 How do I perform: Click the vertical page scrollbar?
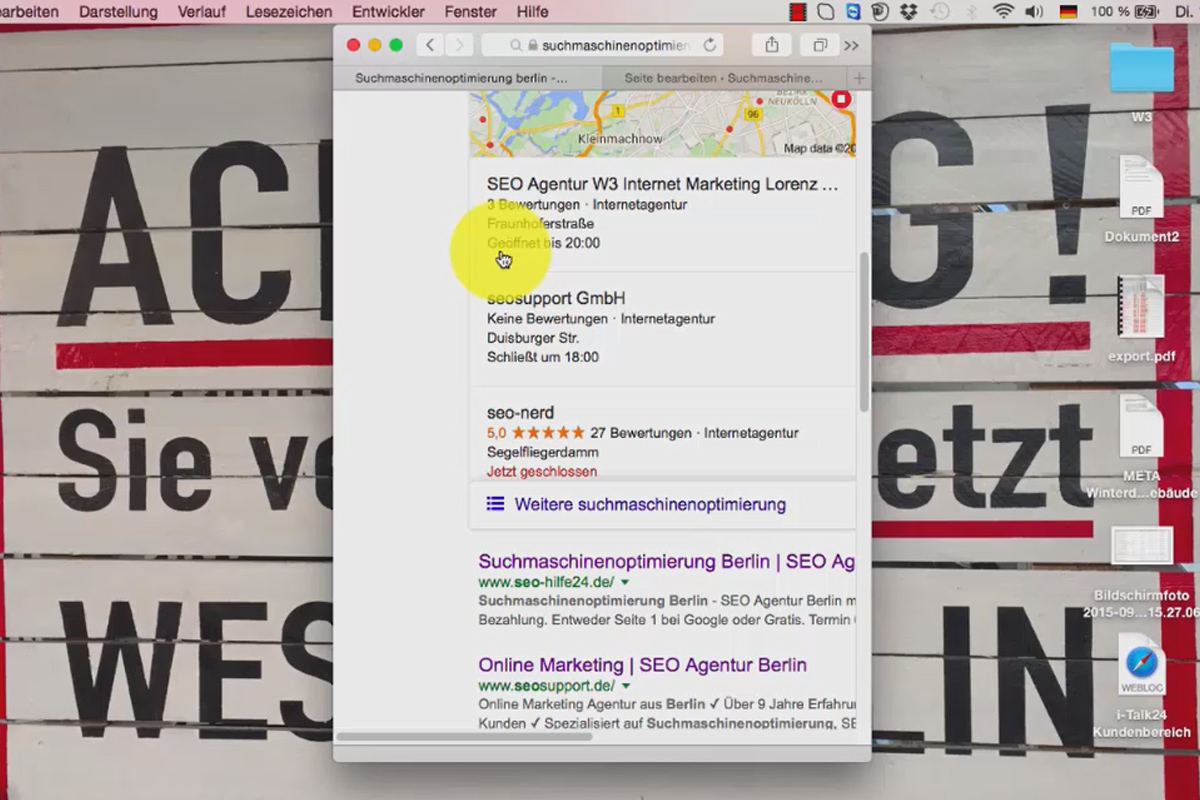pos(864,332)
